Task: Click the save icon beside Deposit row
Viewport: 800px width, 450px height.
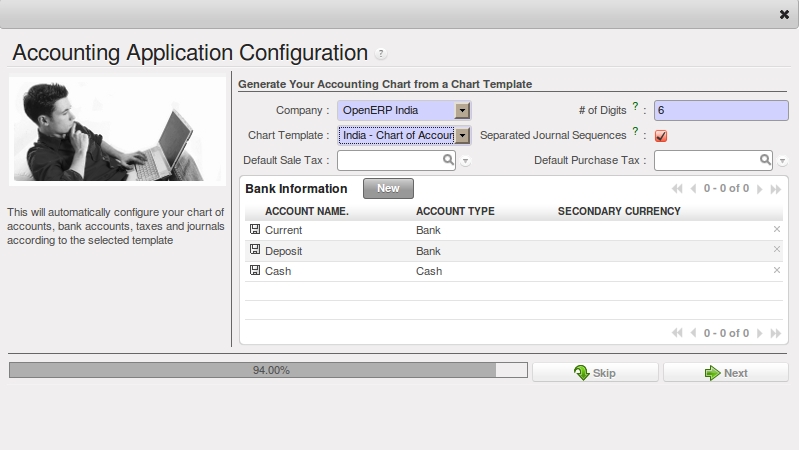Action: pyautogui.click(x=255, y=249)
